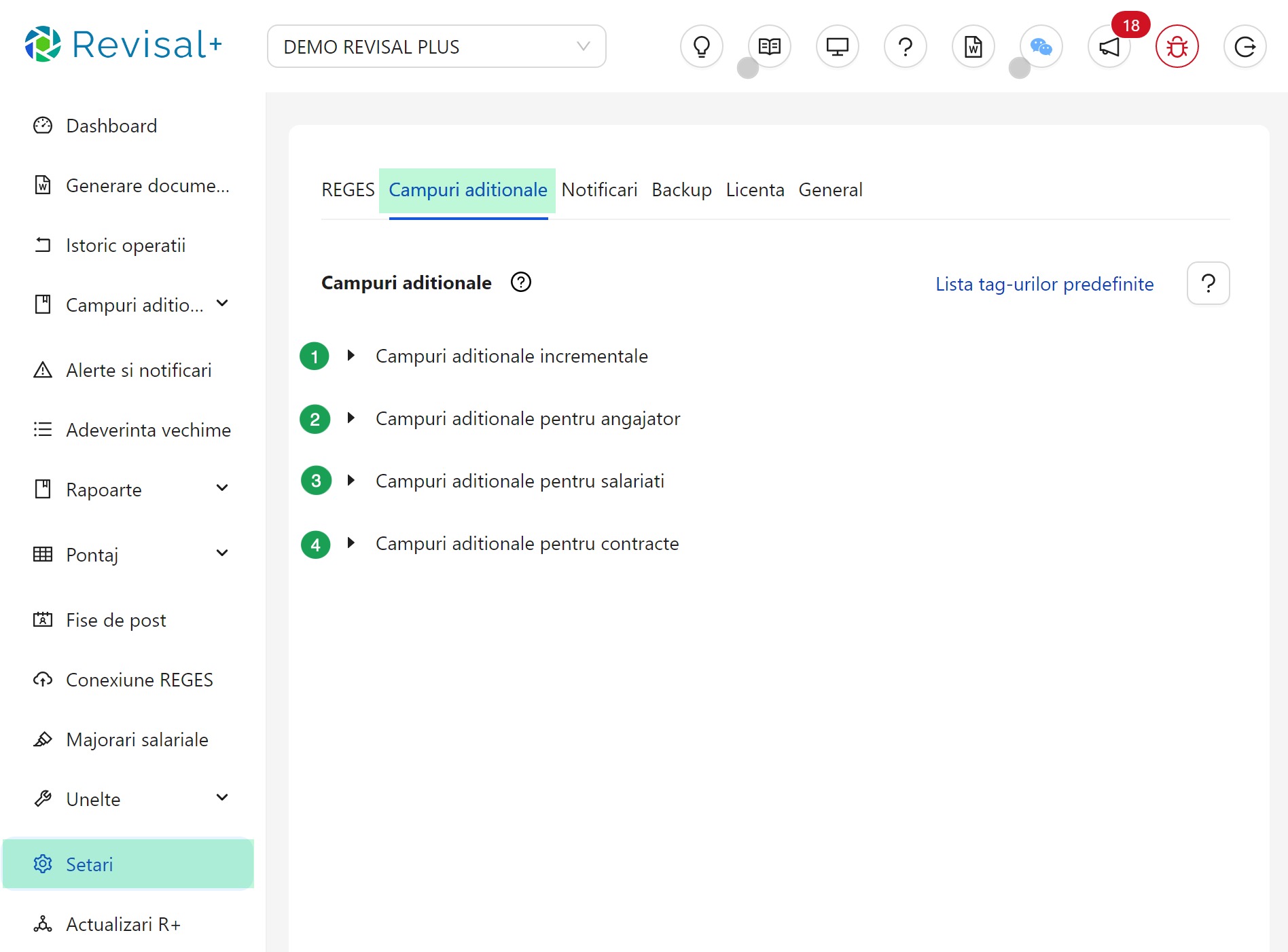Click the help button beside tag list link
Image resolution: width=1288 pixels, height=952 pixels.
tap(1208, 283)
